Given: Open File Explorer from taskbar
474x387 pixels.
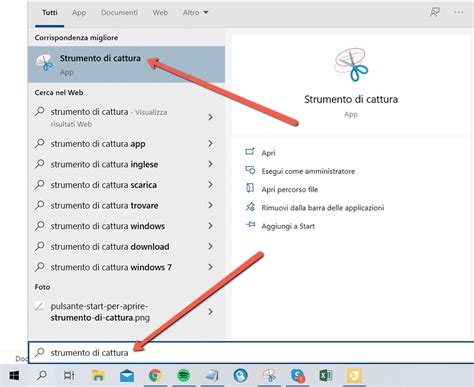Looking at the screenshot, I should [x=98, y=376].
